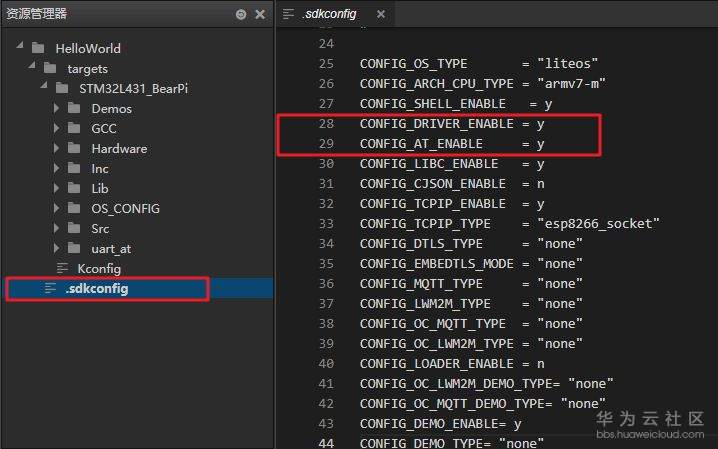This screenshot has height=449, width=718.
Task: Select the HelloWorld project name
Action: tap(88, 49)
